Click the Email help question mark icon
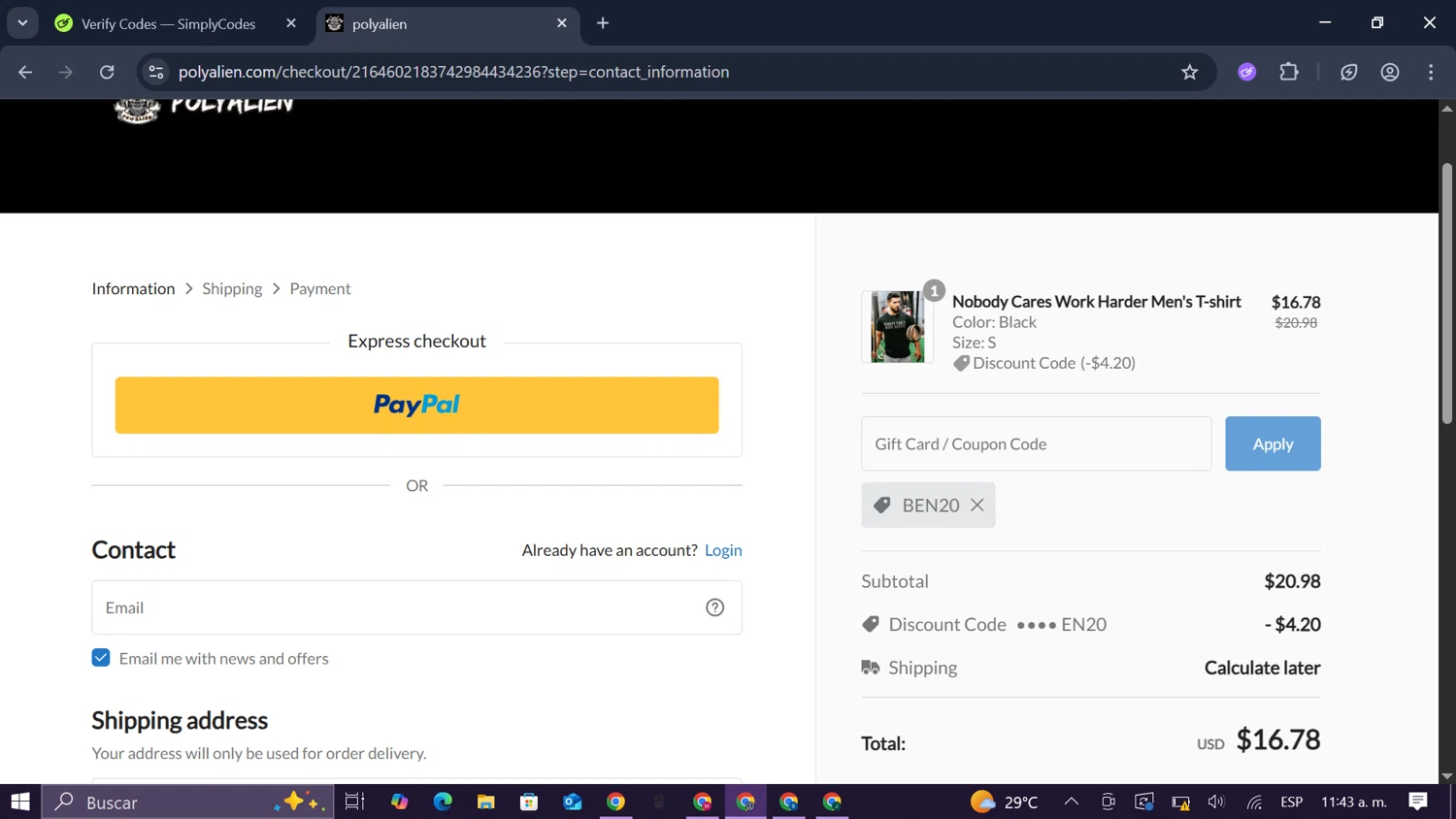 click(715, 607)
